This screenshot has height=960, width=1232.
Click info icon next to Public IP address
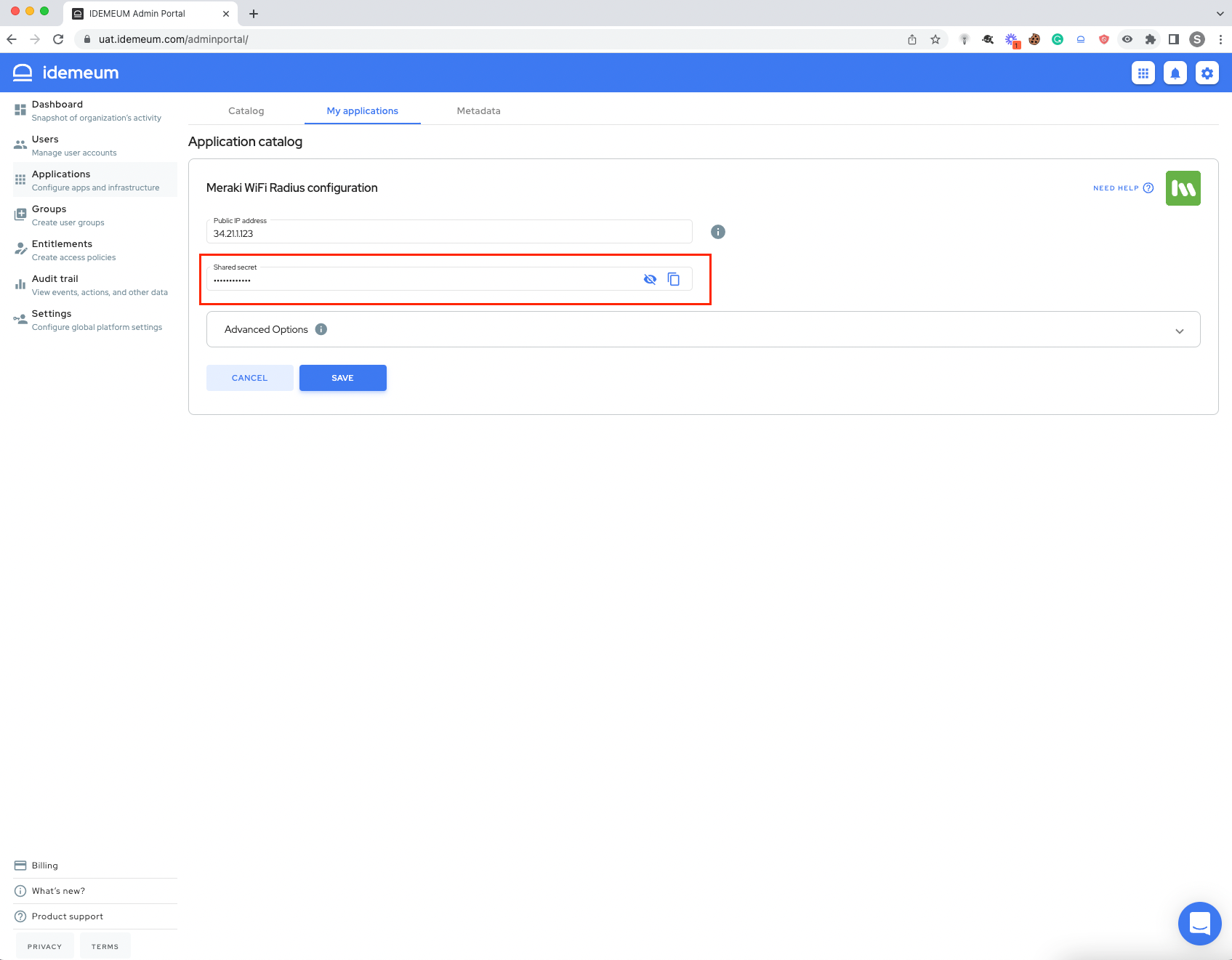tap(718, 232)
